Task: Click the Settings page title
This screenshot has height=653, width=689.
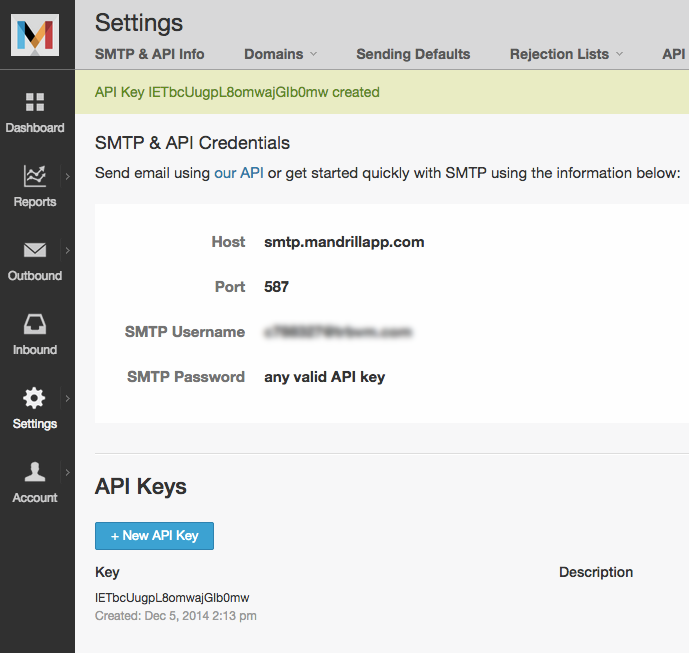Action: click(139, 23)
